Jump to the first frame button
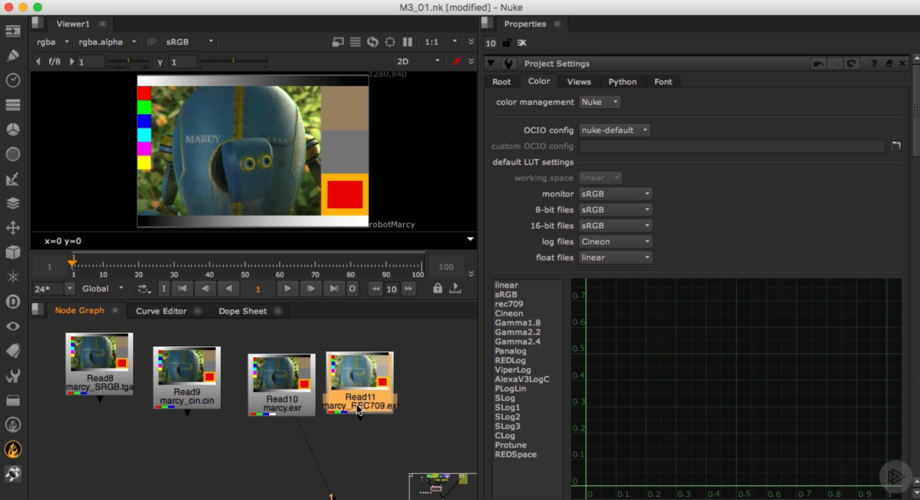This screenshot has width=920, height=500. [182, 288]
